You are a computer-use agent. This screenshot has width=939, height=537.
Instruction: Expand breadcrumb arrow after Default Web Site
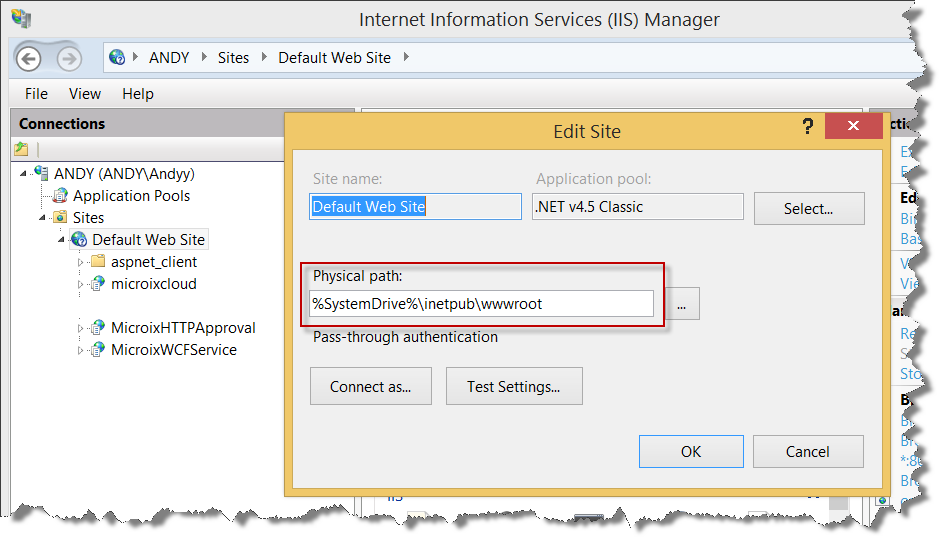(406, 58)
